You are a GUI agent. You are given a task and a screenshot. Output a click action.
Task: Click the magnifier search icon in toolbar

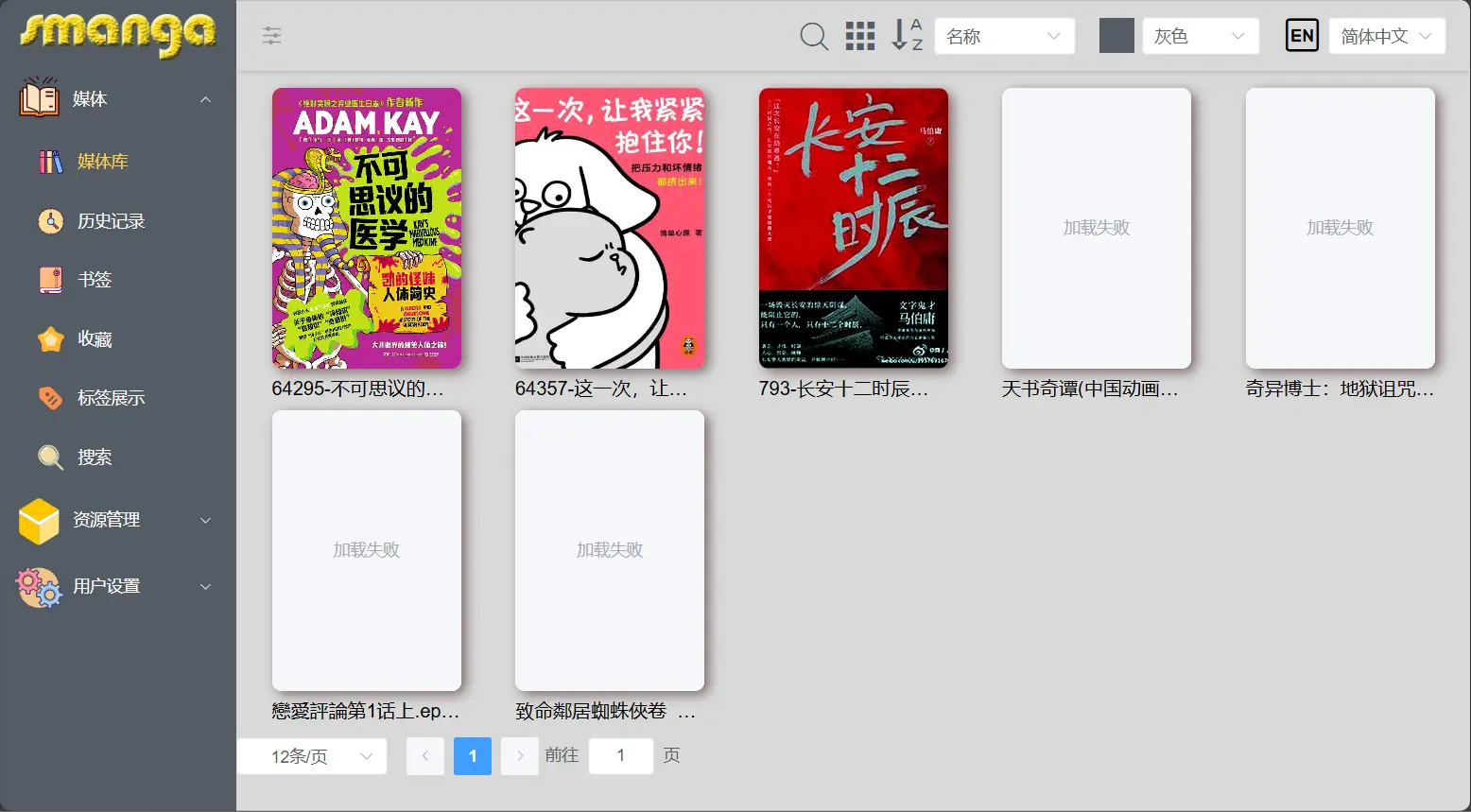pos(814,36)
